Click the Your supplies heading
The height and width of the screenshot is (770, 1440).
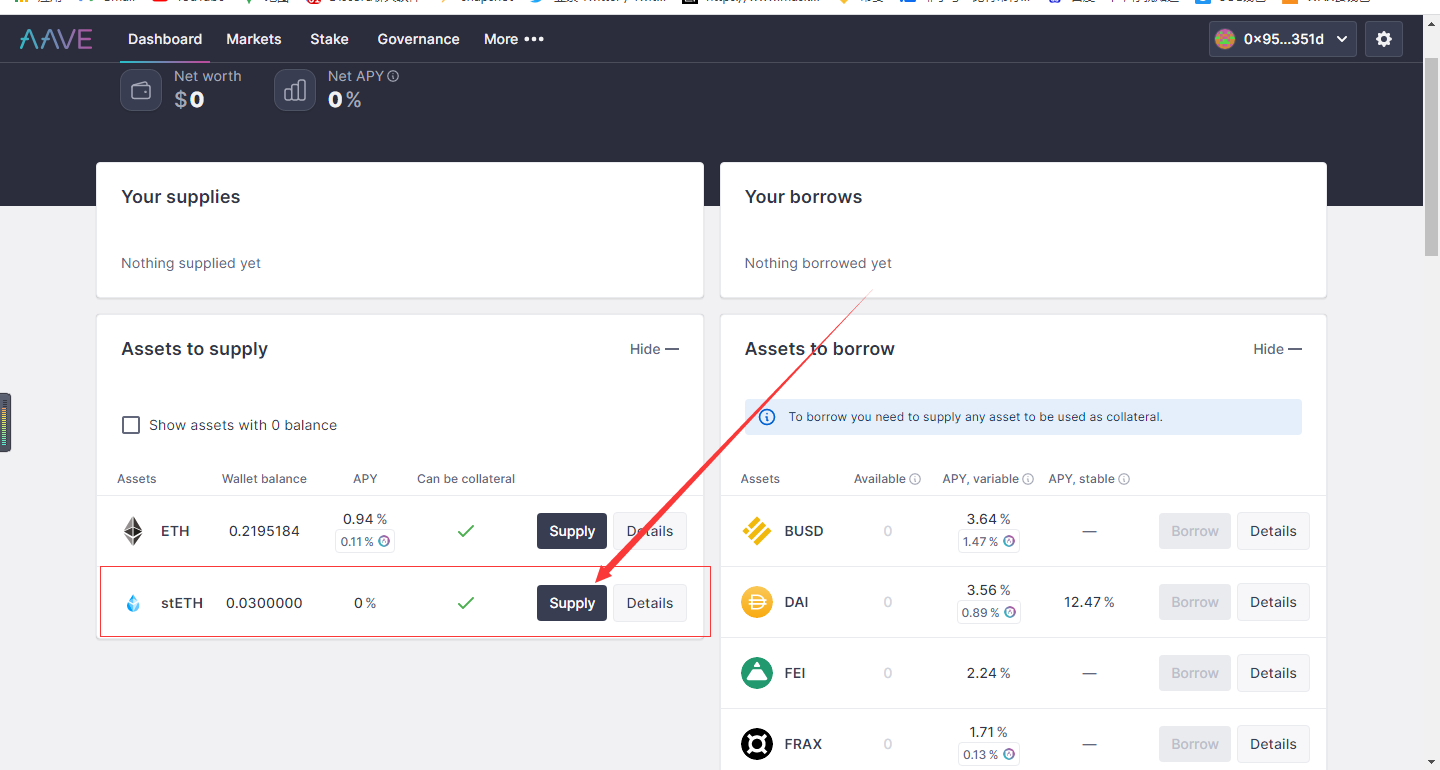click(181, 197)
